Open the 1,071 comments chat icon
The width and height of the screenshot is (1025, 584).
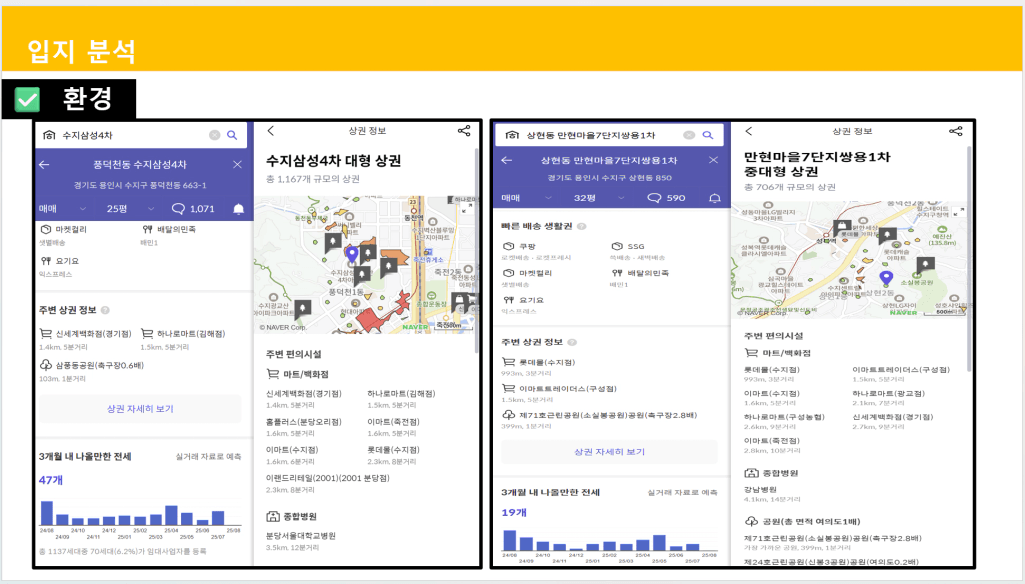[x=178, y=209]
